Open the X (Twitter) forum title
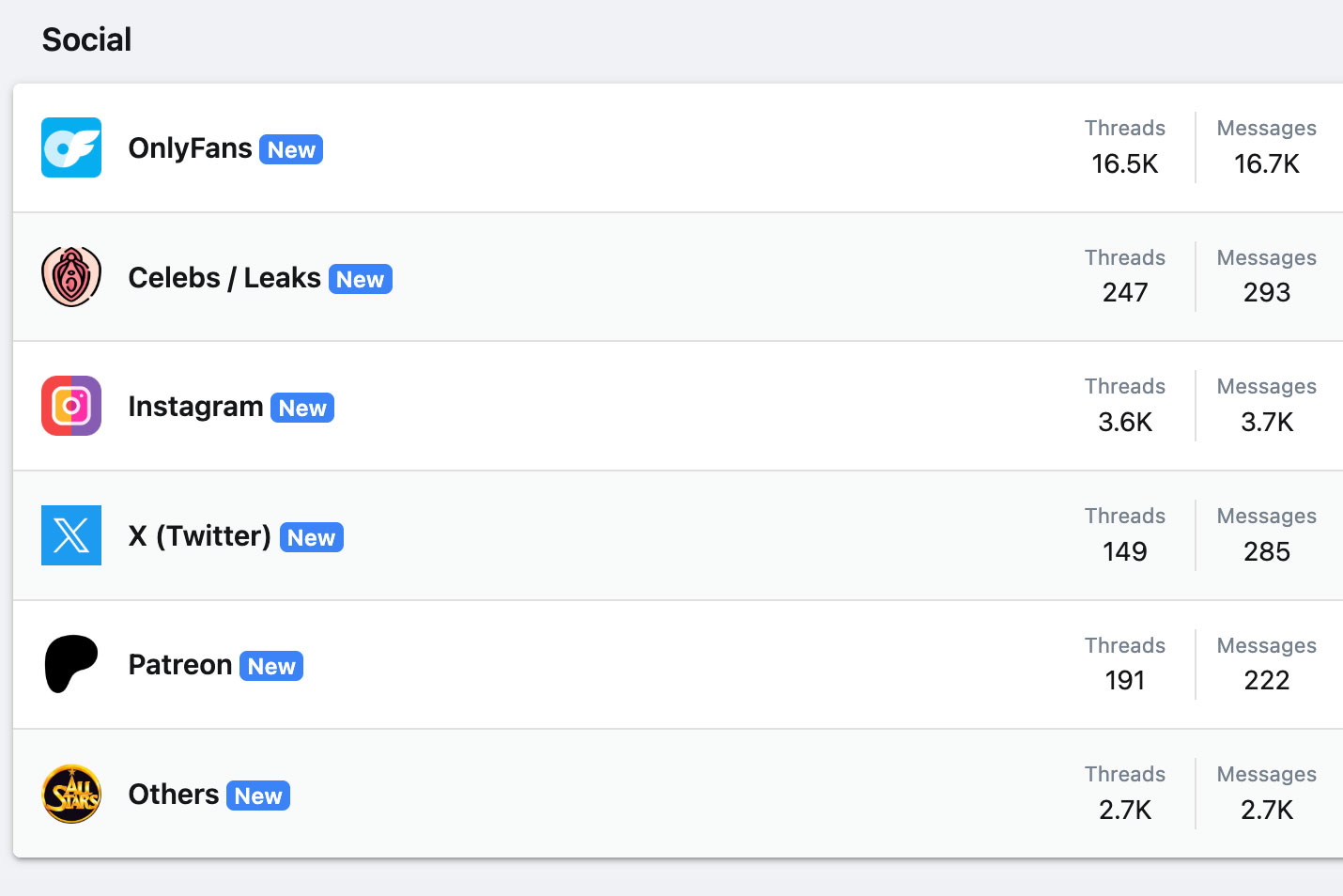 point(200,536)
